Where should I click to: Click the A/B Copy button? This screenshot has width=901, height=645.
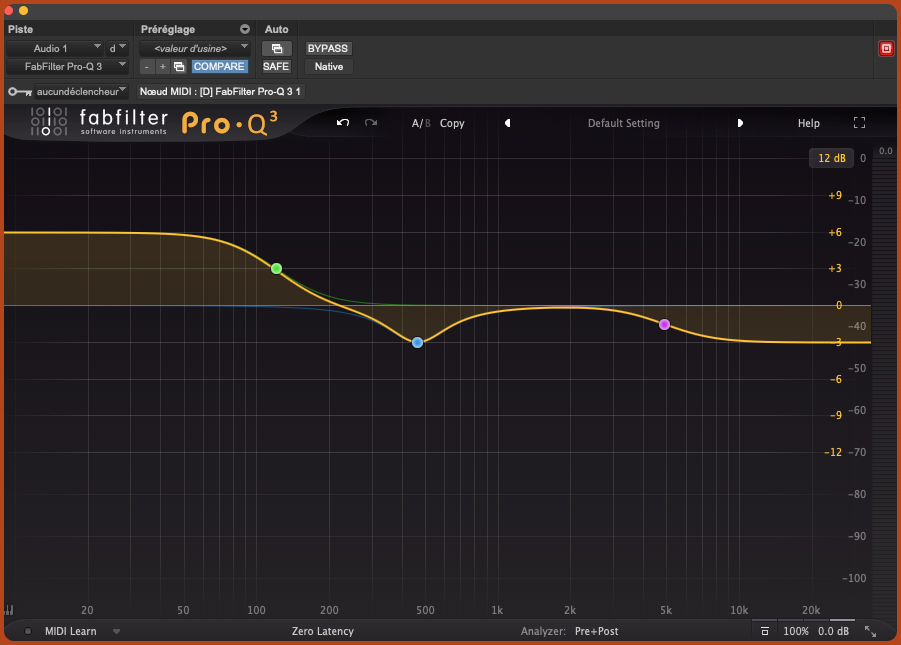click(x=452, y=123)
